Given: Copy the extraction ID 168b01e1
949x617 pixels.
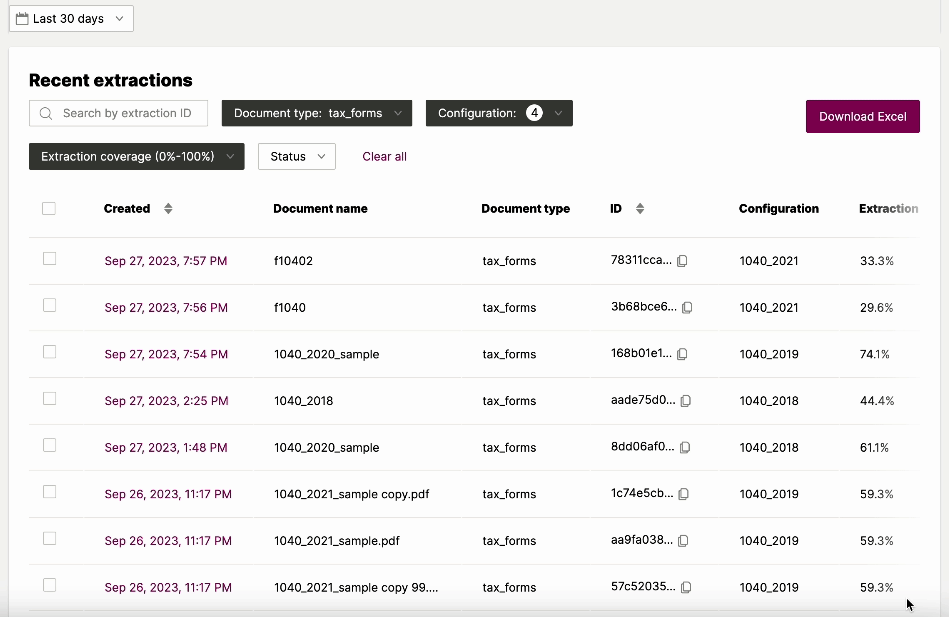Looking at the screenshot, I should point(682,354).
